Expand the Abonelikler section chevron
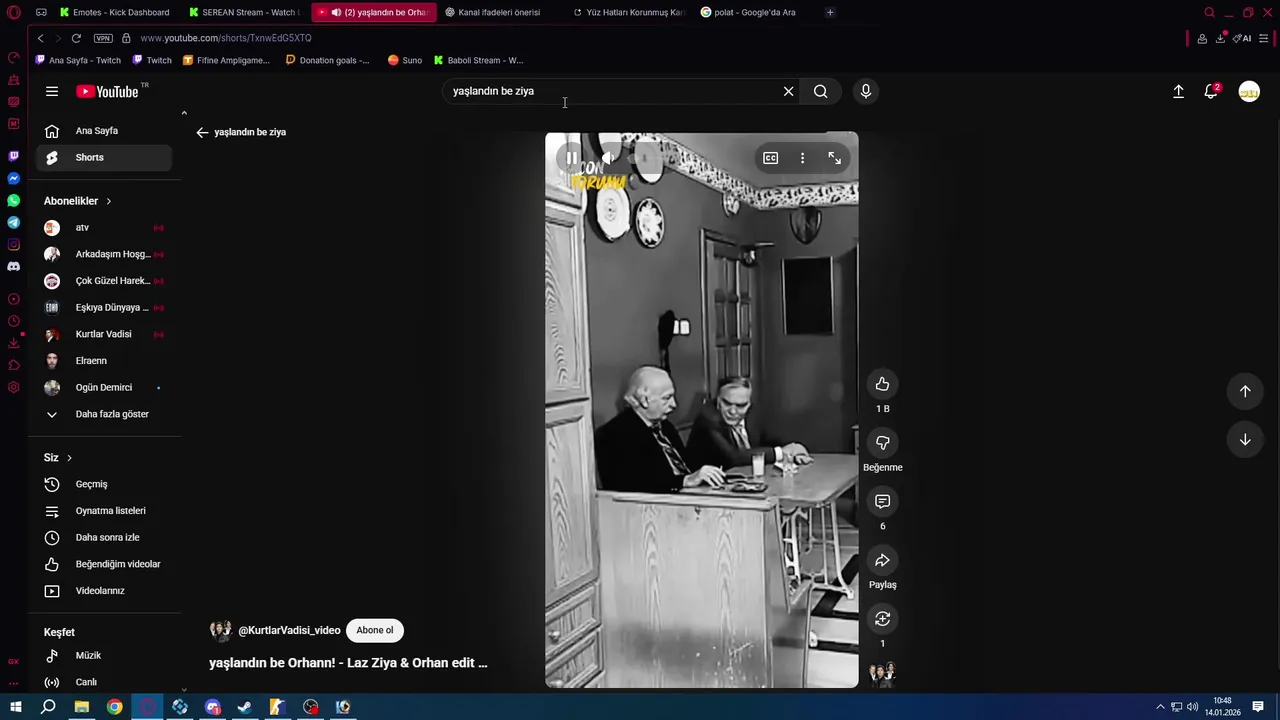 click(109, 201)
